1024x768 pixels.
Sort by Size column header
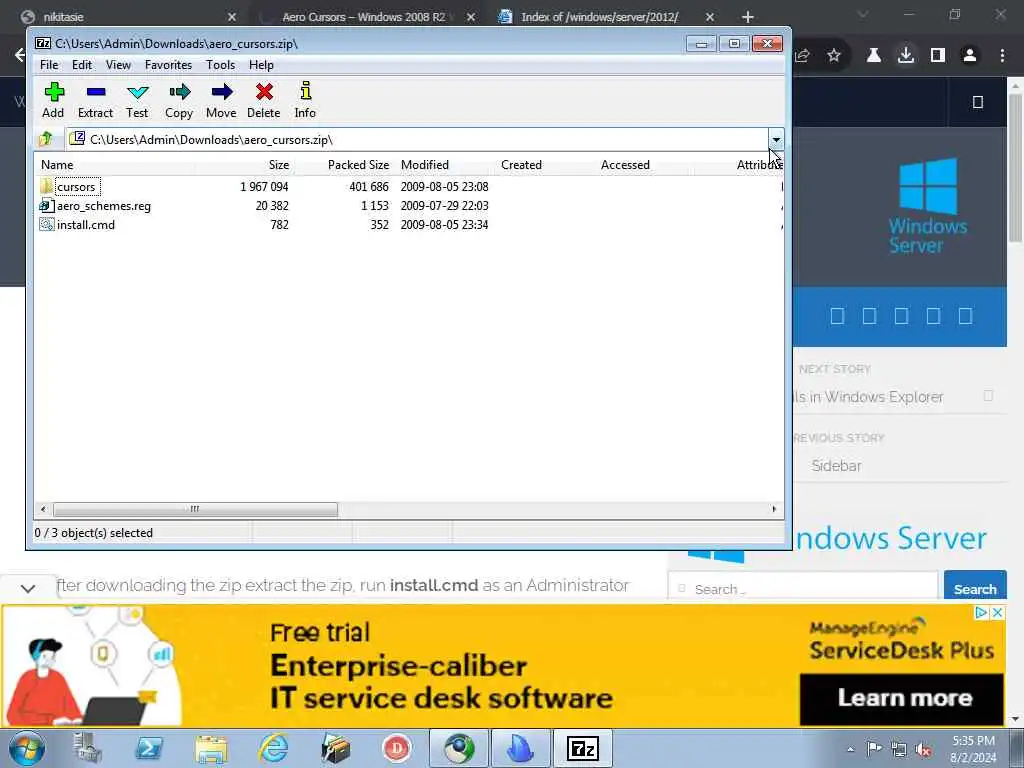click(x=244, y=165)
